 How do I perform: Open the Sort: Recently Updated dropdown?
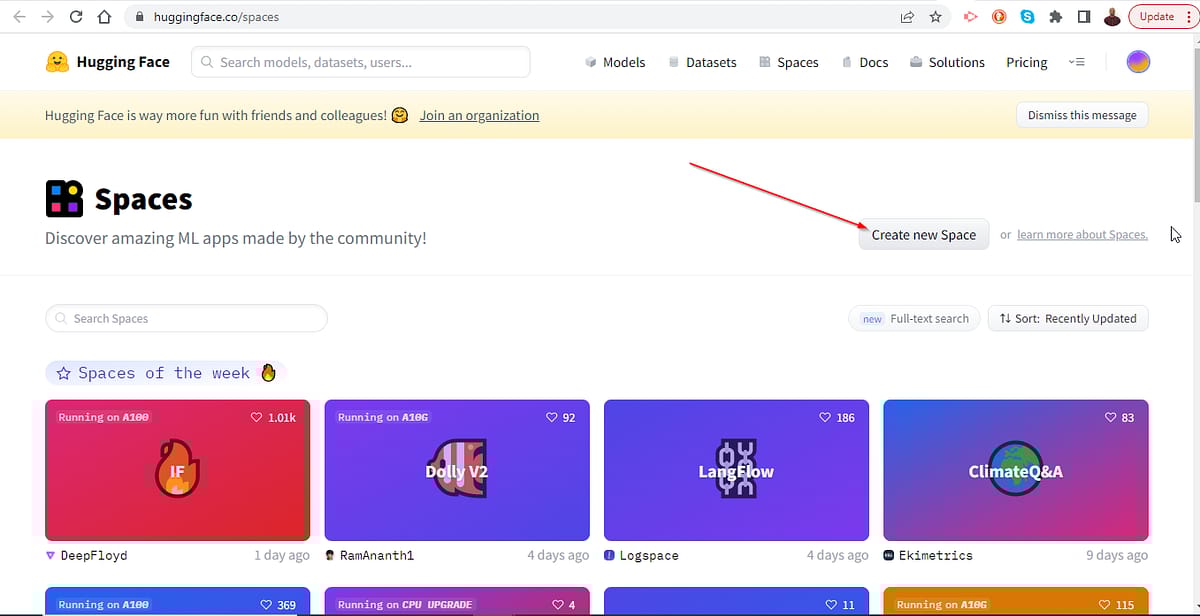pyautogui.click(x=1068, y=319)
